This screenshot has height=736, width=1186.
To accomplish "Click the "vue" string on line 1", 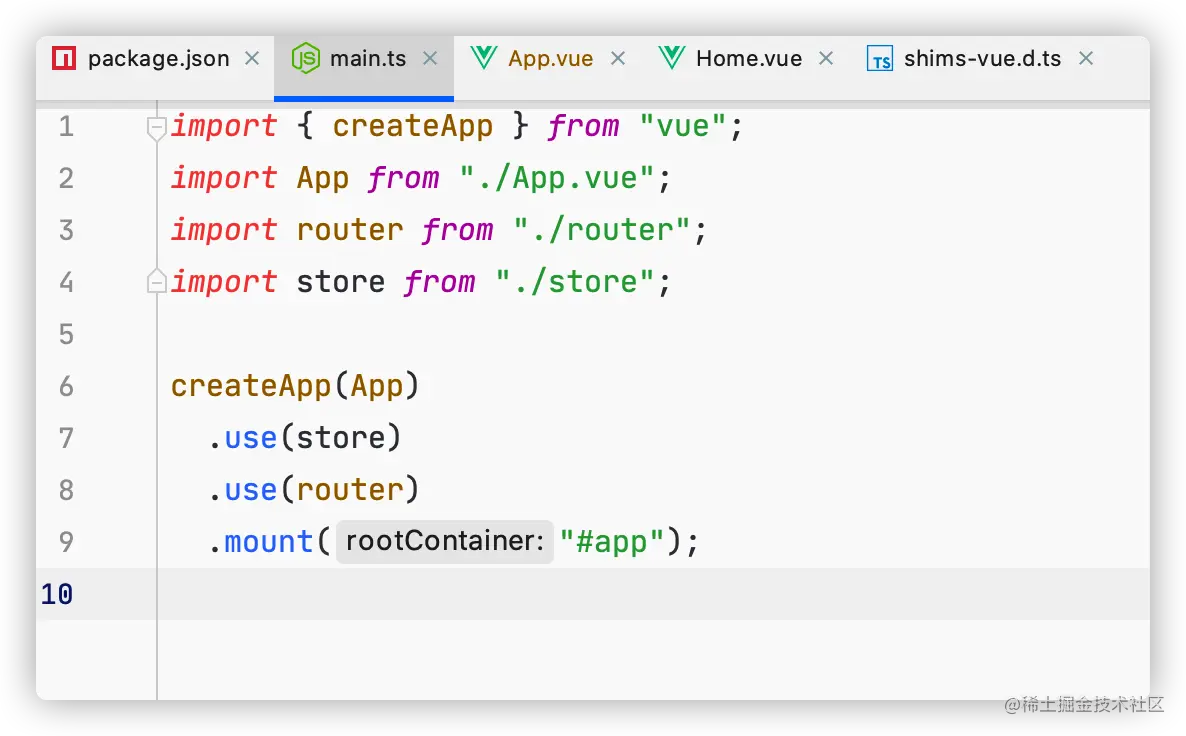I will click(683, 126).
